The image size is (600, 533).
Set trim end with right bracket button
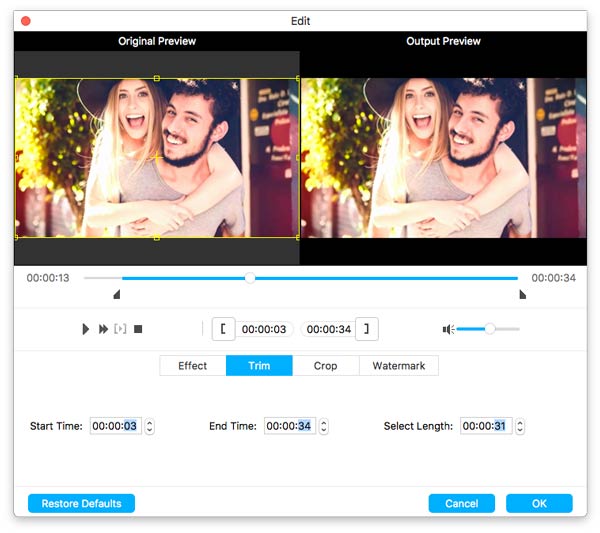pyautogui.click(x=367, y=329)
